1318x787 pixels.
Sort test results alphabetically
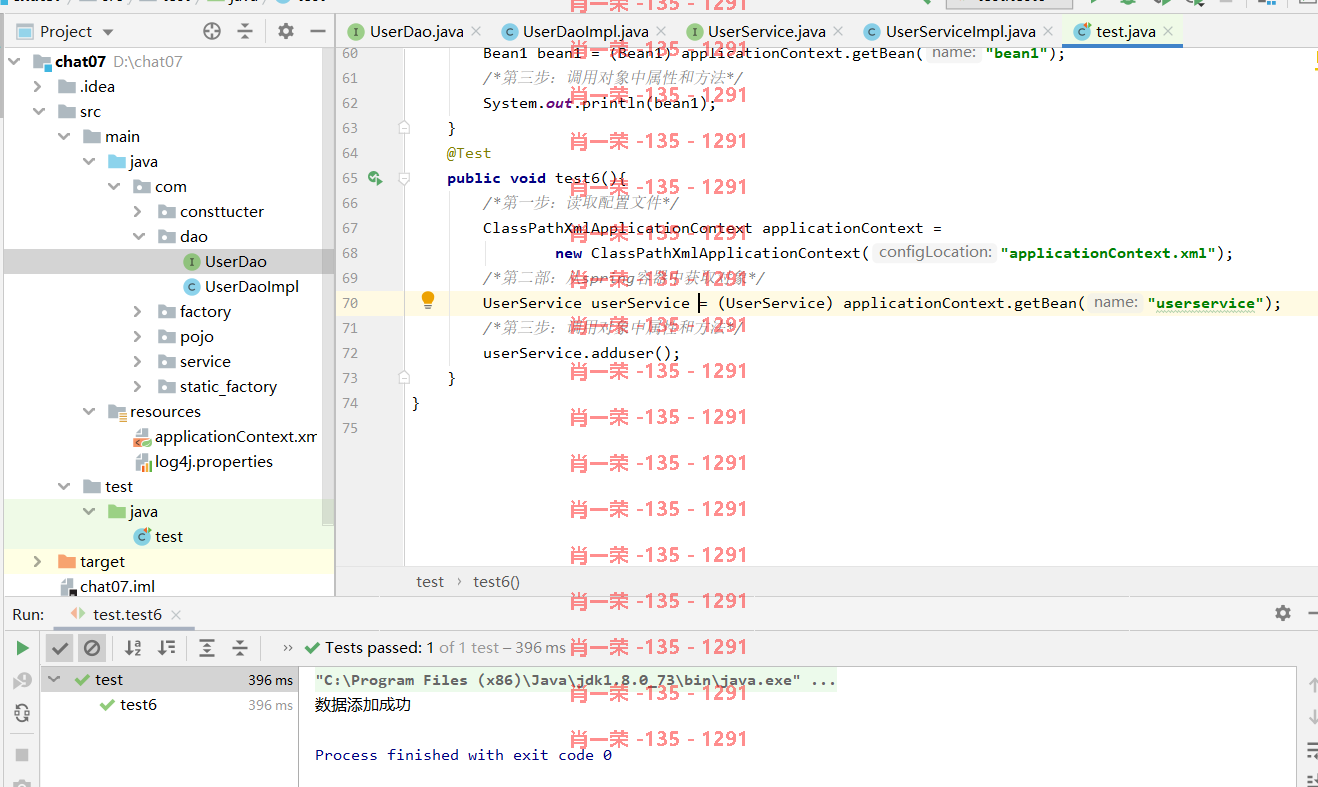pyautogui.click(x=133, y=648)
